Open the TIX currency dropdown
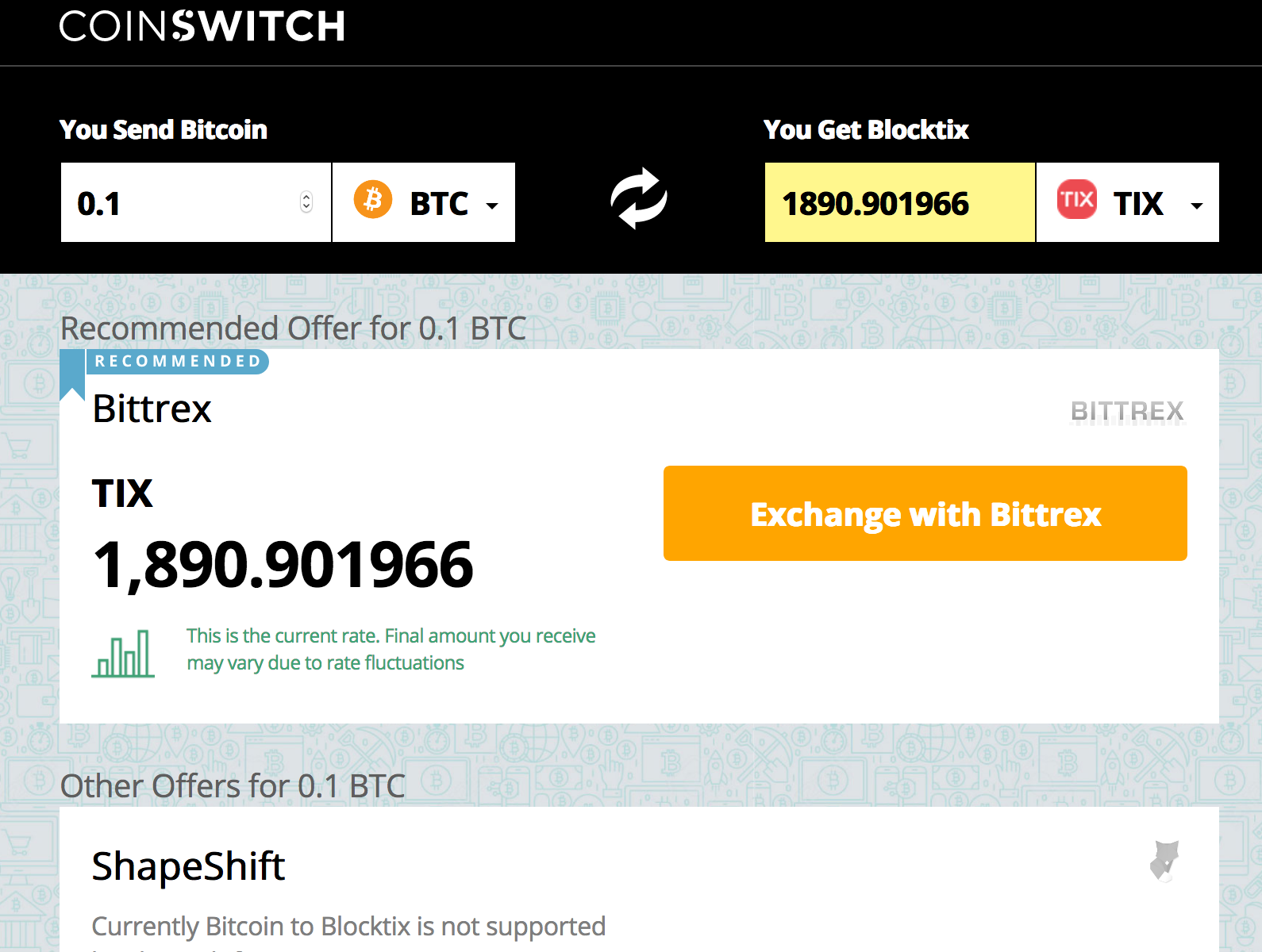 tap(1127, 203)
